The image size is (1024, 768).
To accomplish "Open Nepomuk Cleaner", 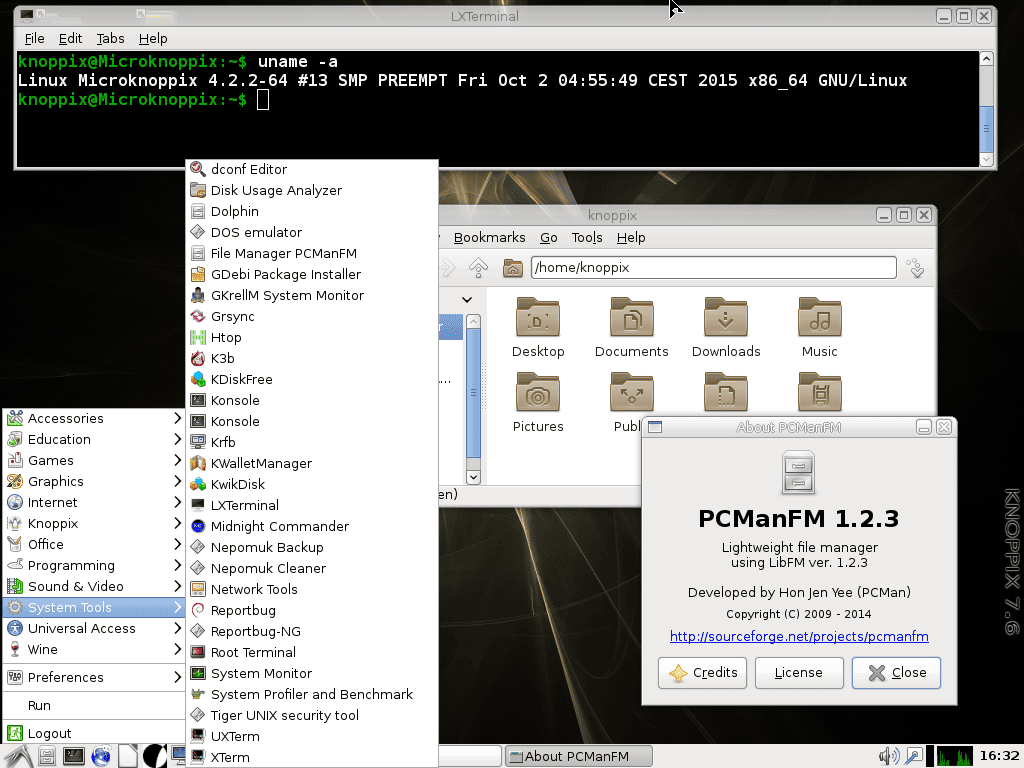I will point(312,568).
